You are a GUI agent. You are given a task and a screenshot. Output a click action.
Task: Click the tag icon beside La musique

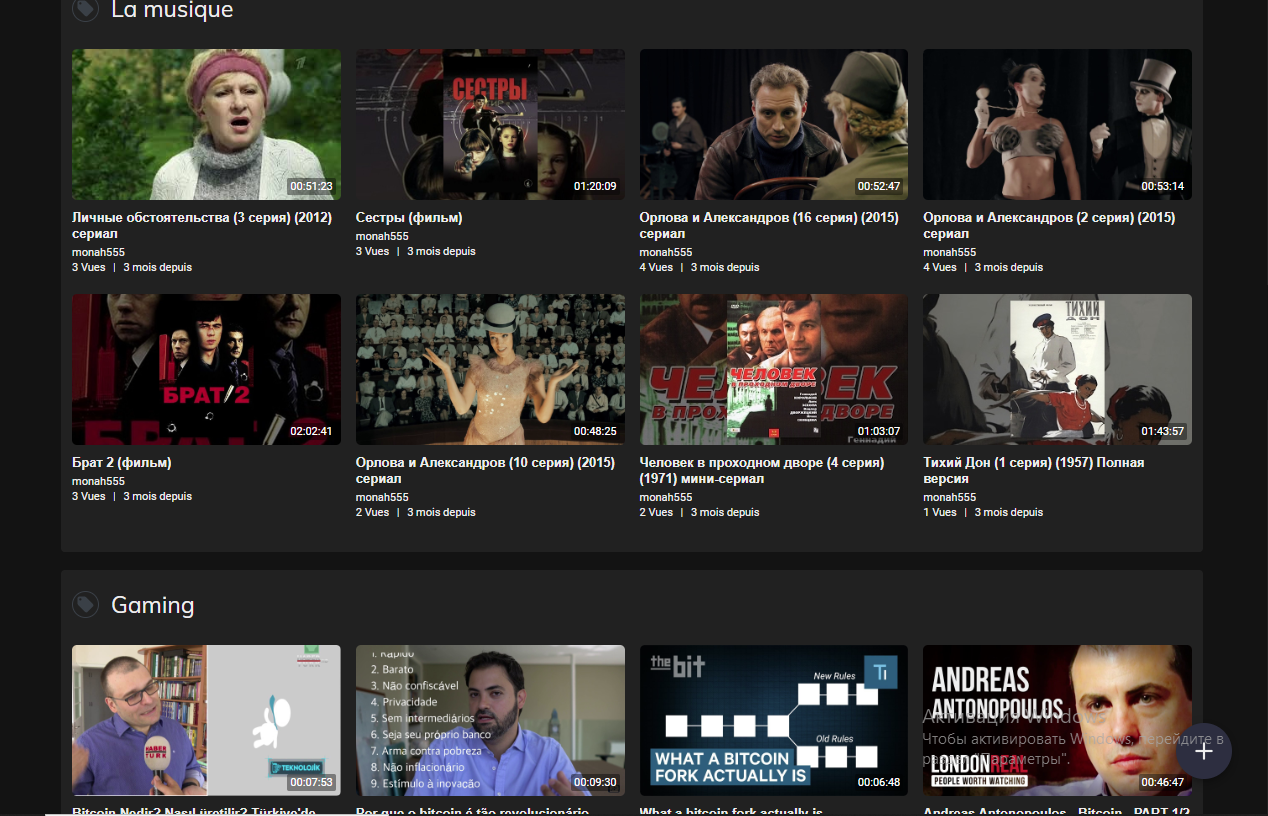click(x=86, y=9)
